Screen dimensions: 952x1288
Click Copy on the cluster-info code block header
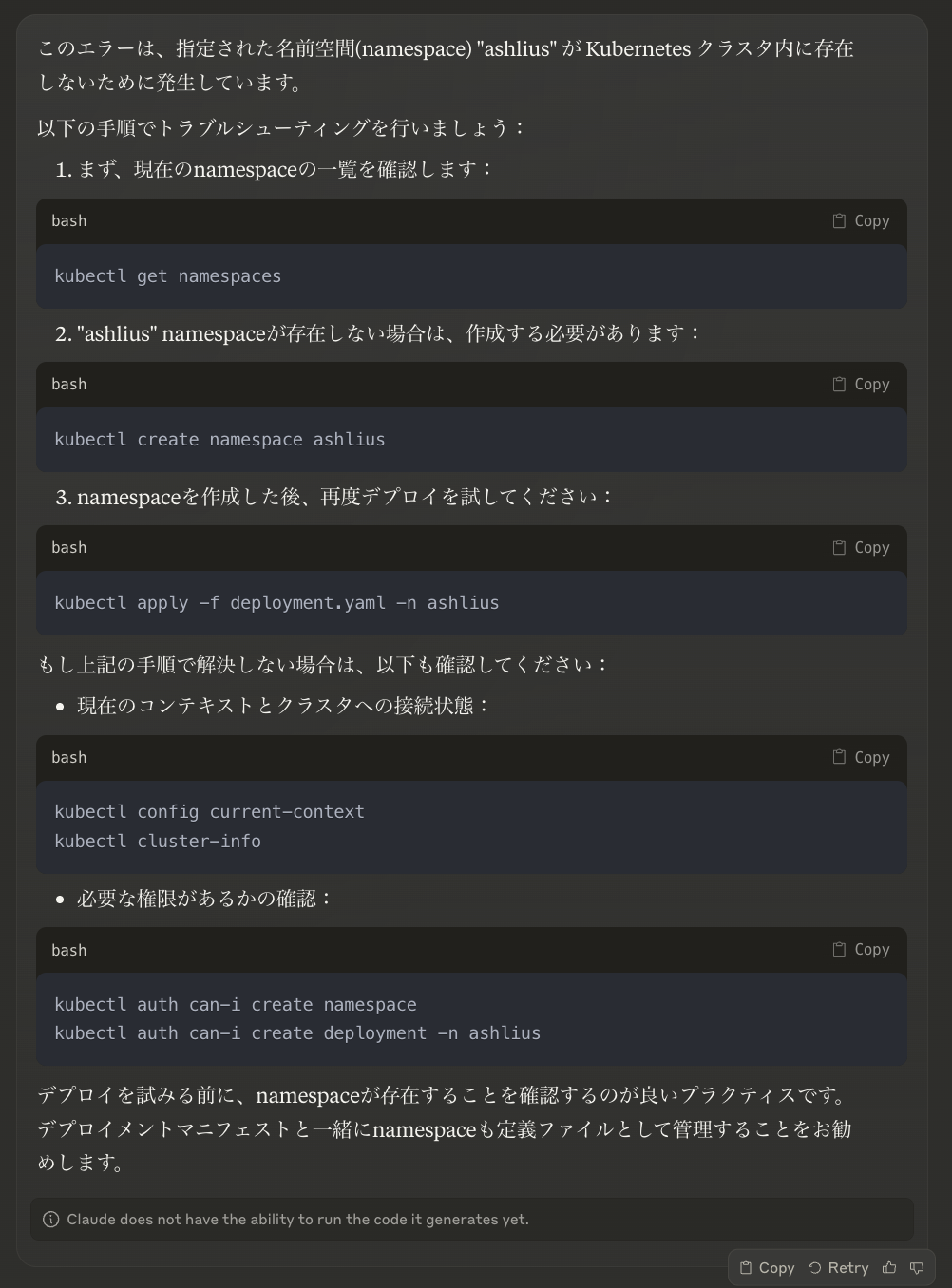pos(860,757)
